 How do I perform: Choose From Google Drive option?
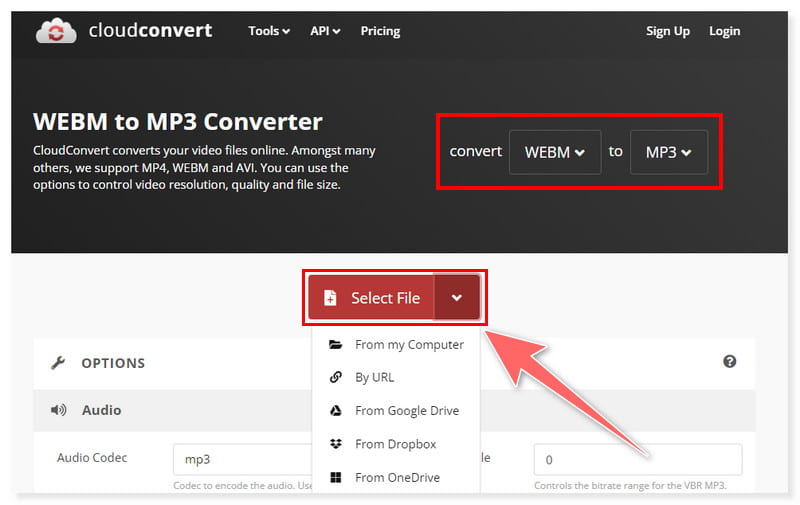[396, 411]
